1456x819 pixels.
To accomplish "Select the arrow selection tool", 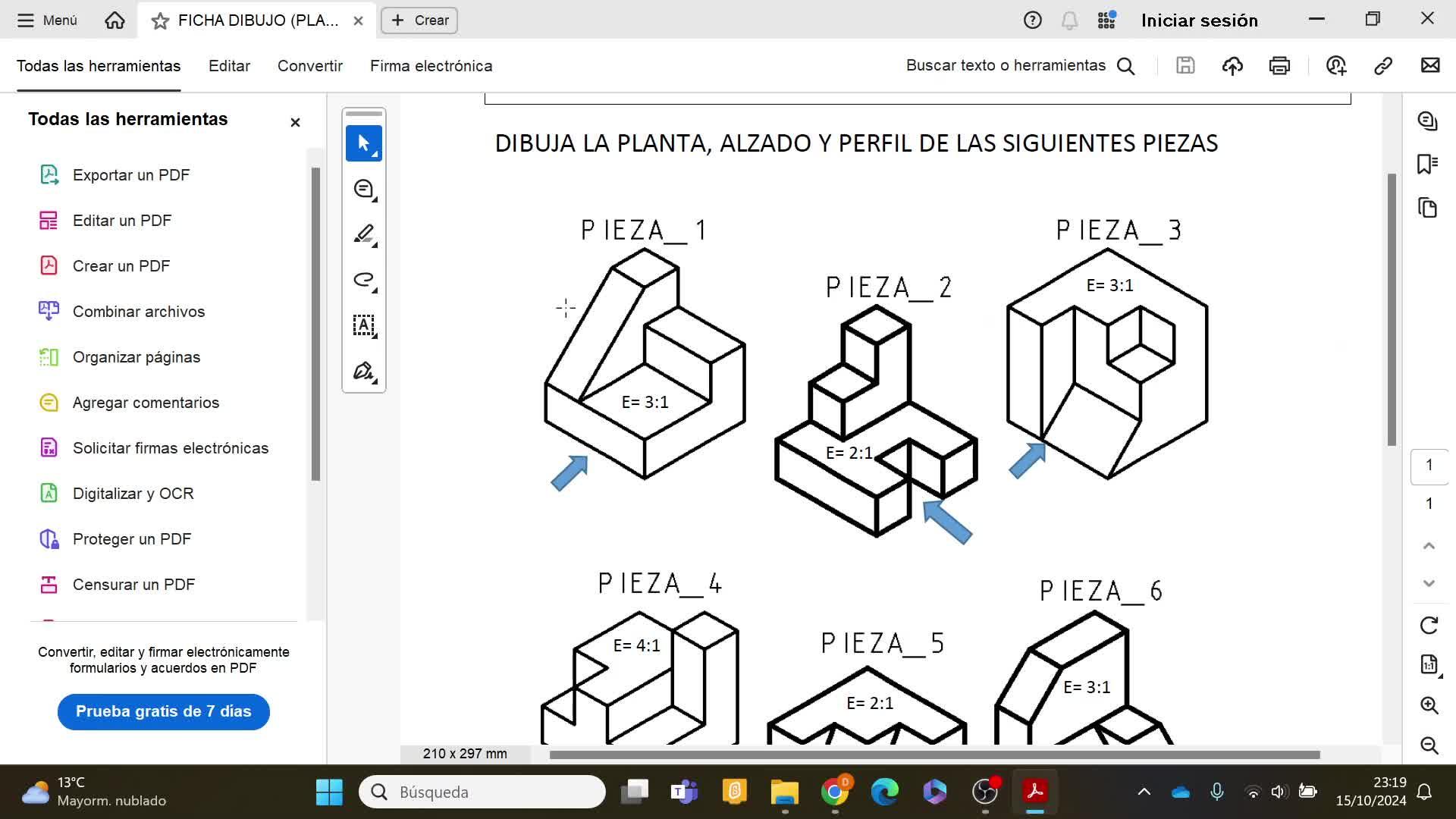I will pos(363,143).
